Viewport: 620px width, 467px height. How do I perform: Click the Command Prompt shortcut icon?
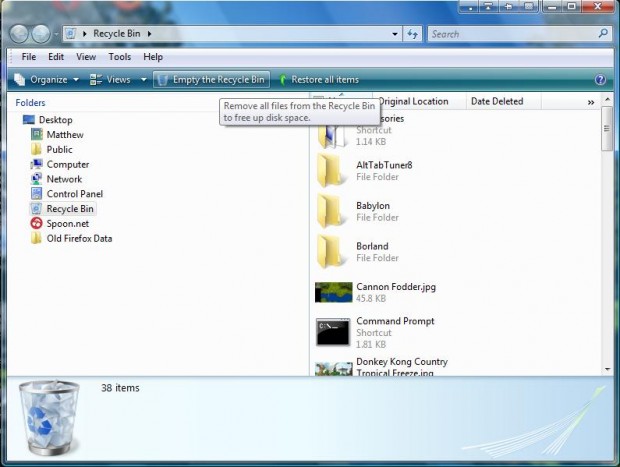tap(332, 331)
